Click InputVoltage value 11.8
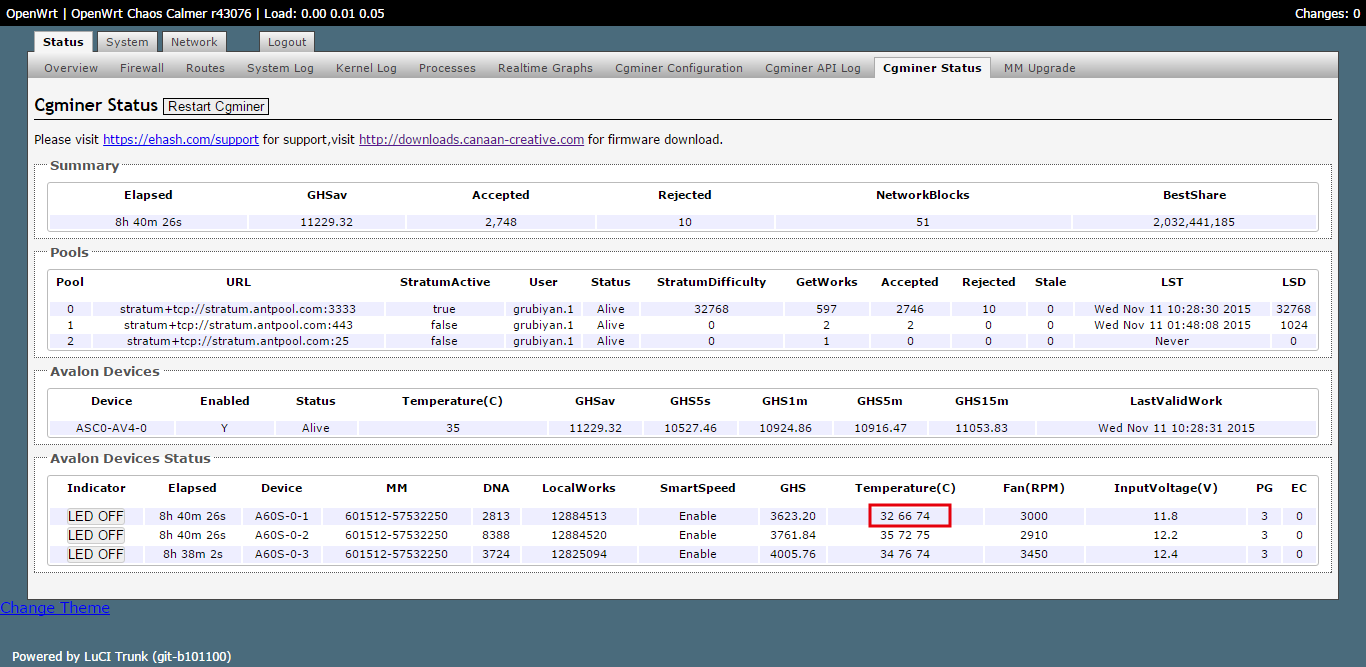The height and width of the screenshot is (667, 1366). pos(1166,516)
